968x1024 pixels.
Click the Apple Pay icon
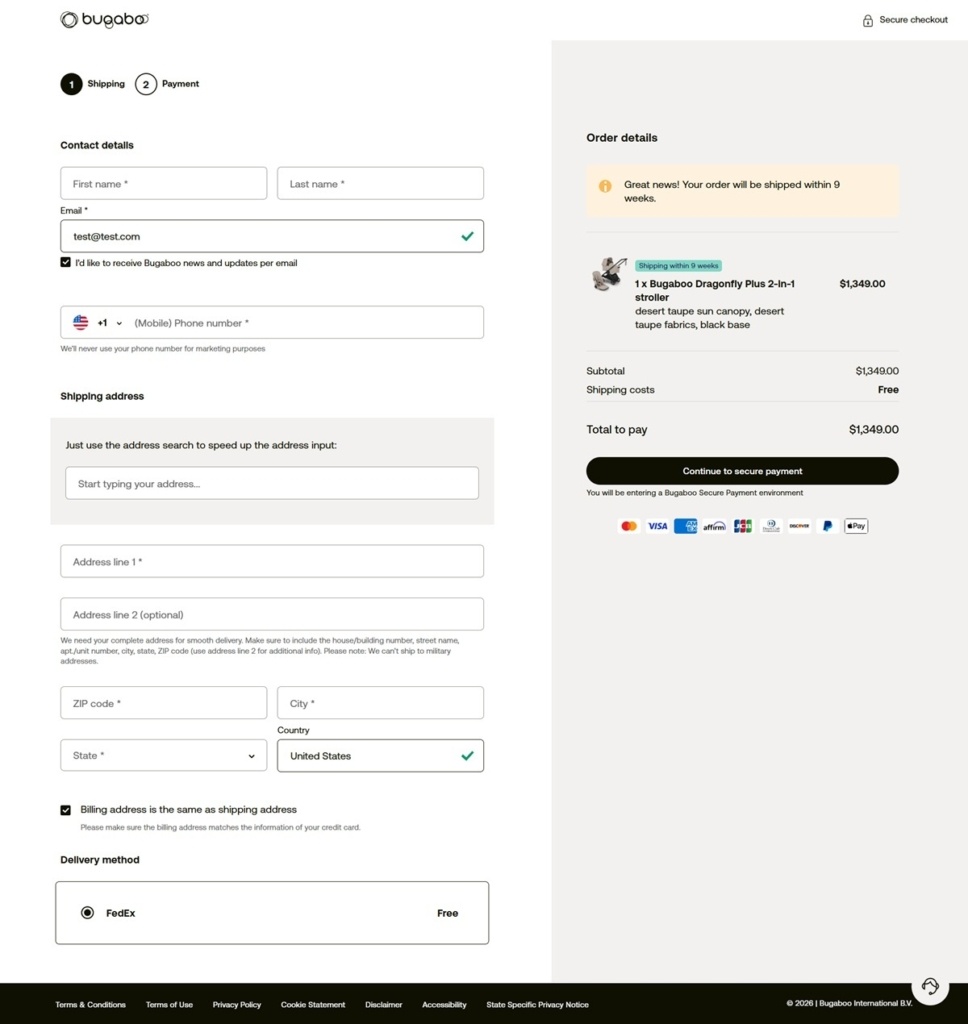click(x=856, y=526)
